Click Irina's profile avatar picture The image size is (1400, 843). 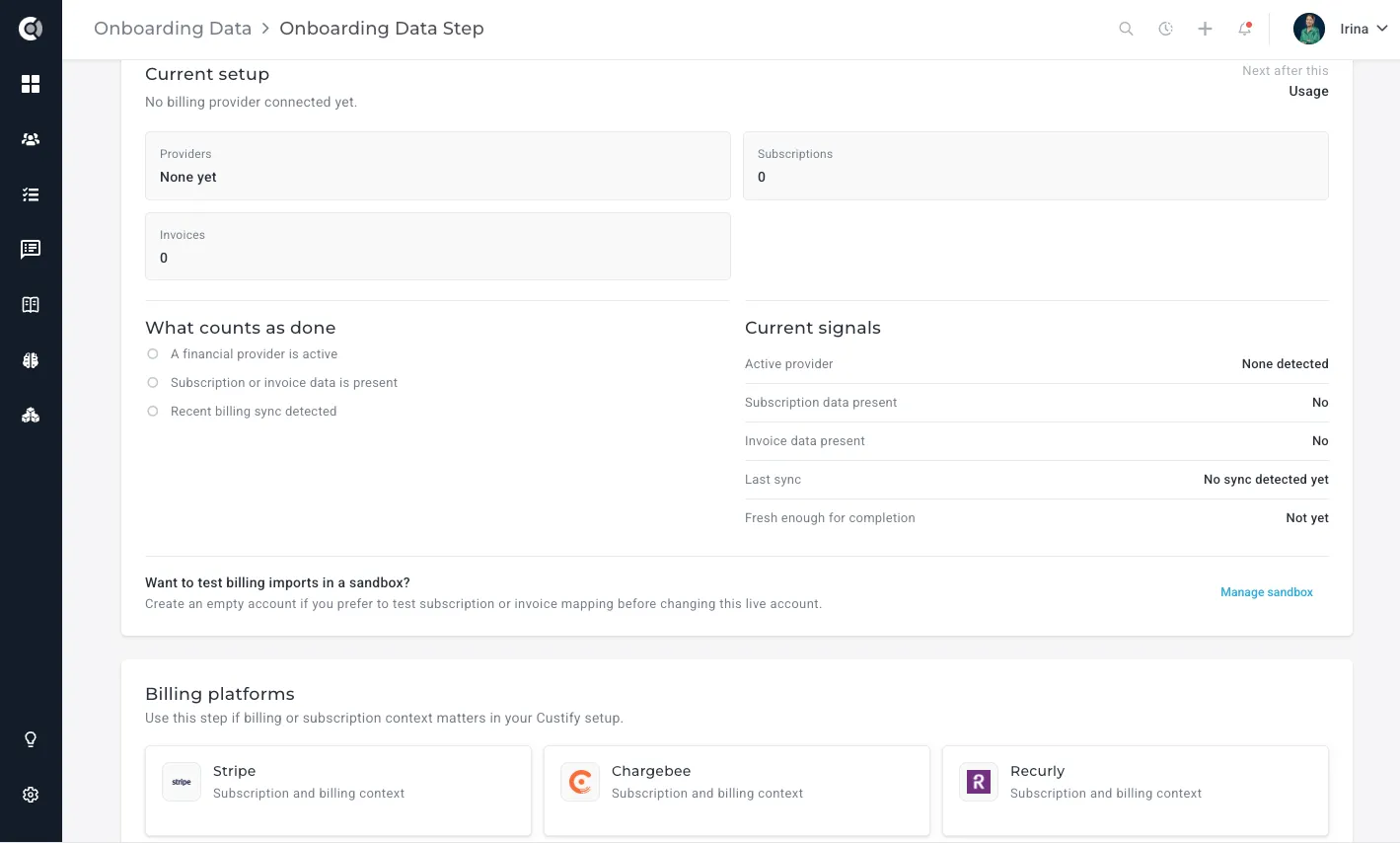[x=1309, y=29]
